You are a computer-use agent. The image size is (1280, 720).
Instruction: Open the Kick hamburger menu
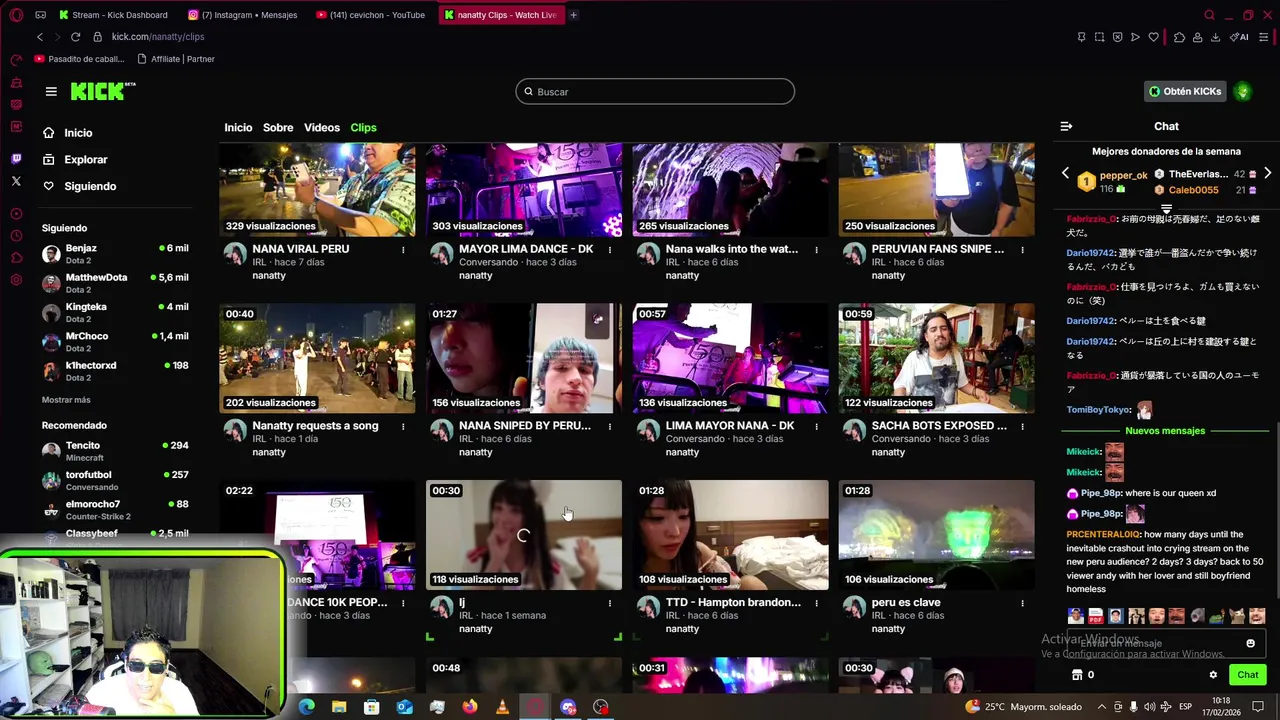click(51, 91)
